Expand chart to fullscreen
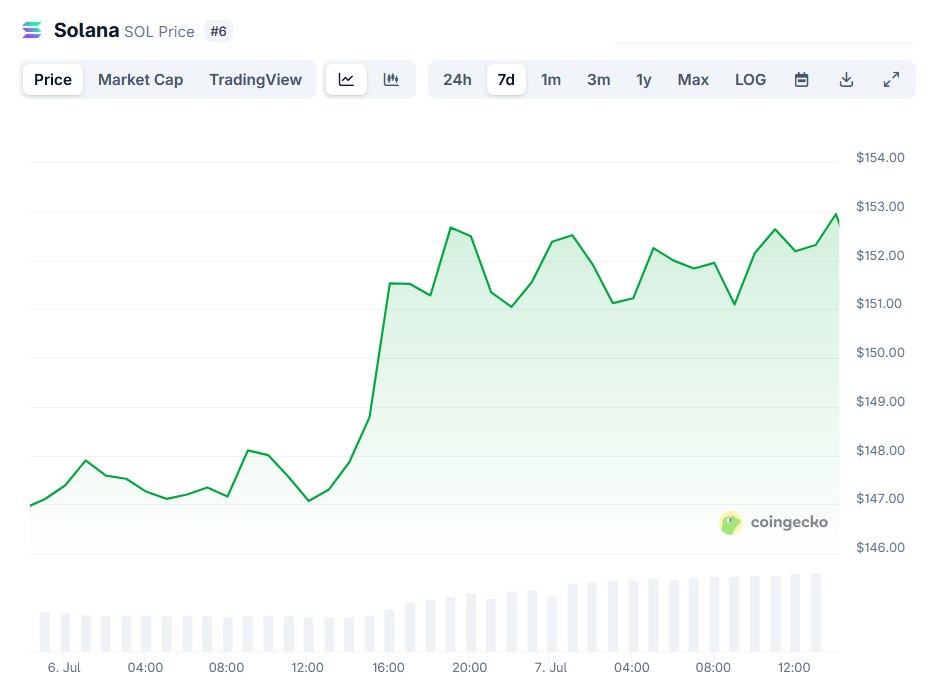The image size is (932, 694). [x=891, y=80]
